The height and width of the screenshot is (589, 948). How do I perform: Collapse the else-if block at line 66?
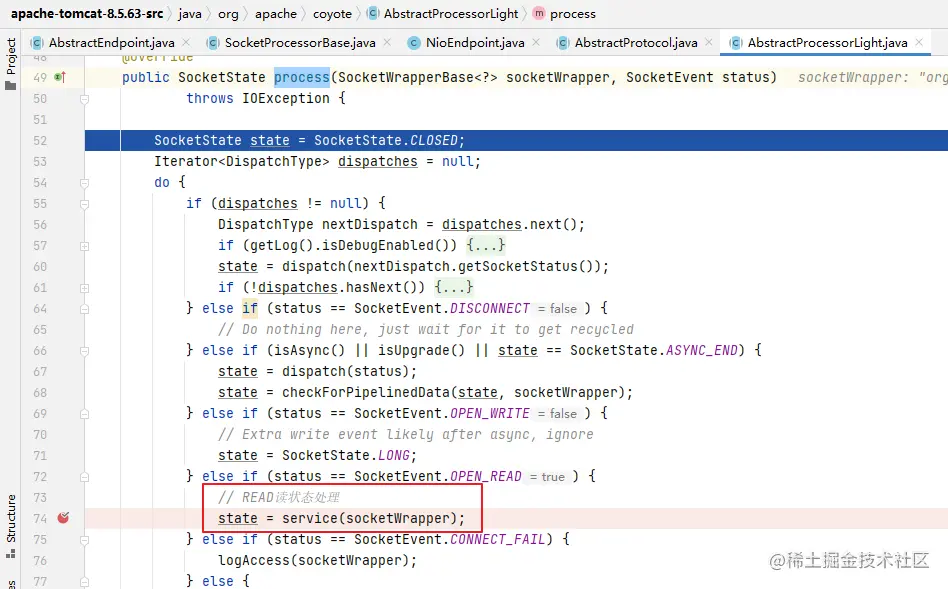coord(85,351)
